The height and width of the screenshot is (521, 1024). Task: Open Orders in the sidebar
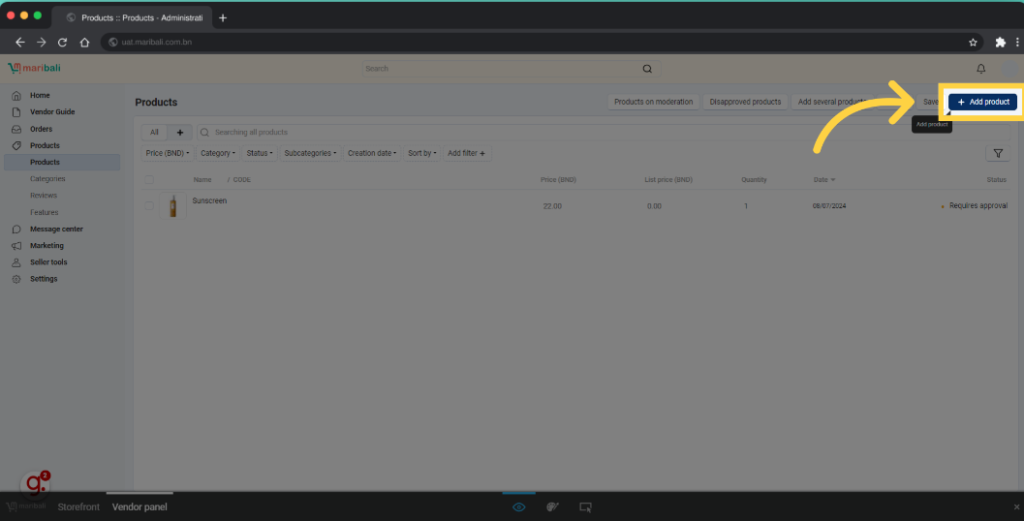[x=41, y=129]
